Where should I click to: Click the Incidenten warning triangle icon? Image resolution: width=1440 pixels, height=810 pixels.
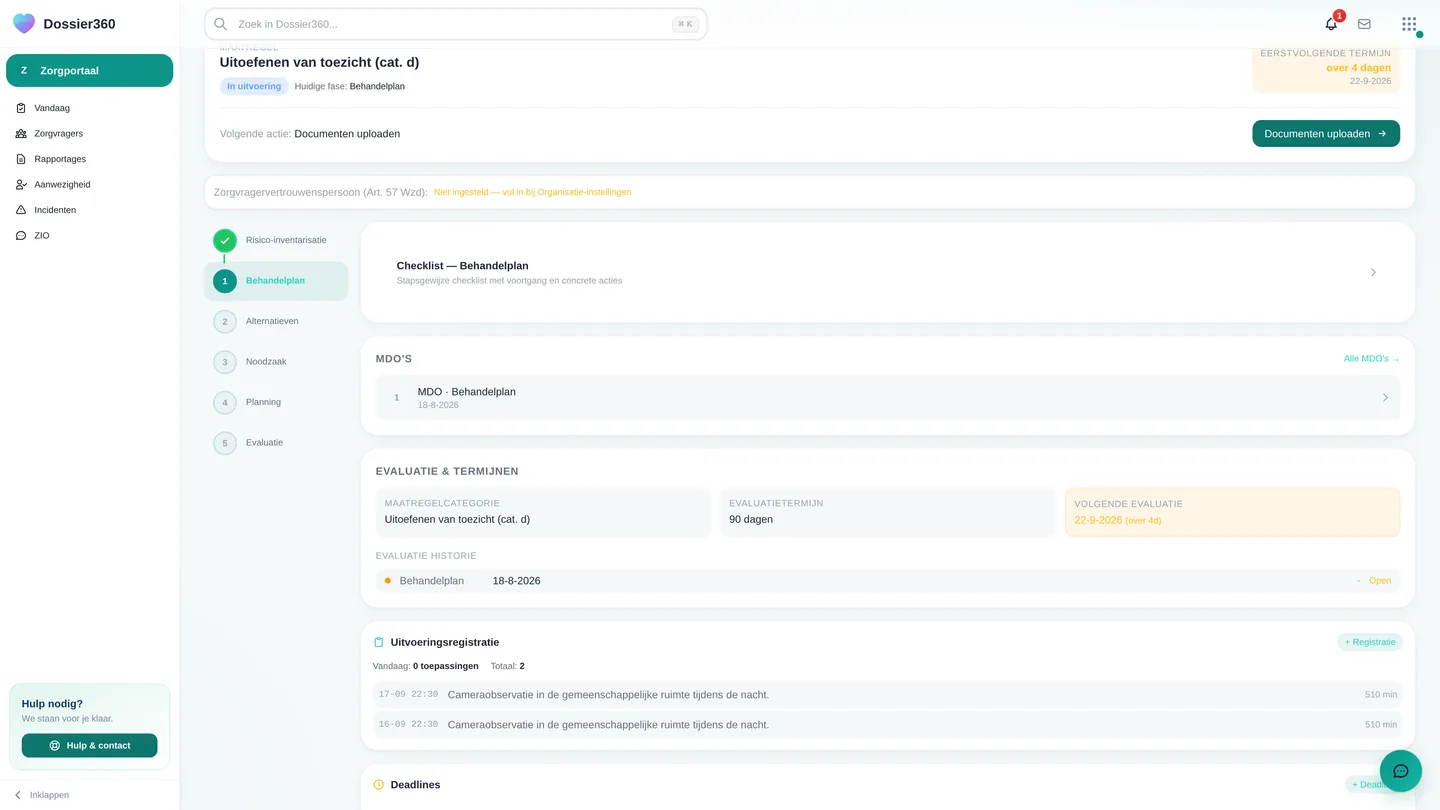tap(21, 210)
